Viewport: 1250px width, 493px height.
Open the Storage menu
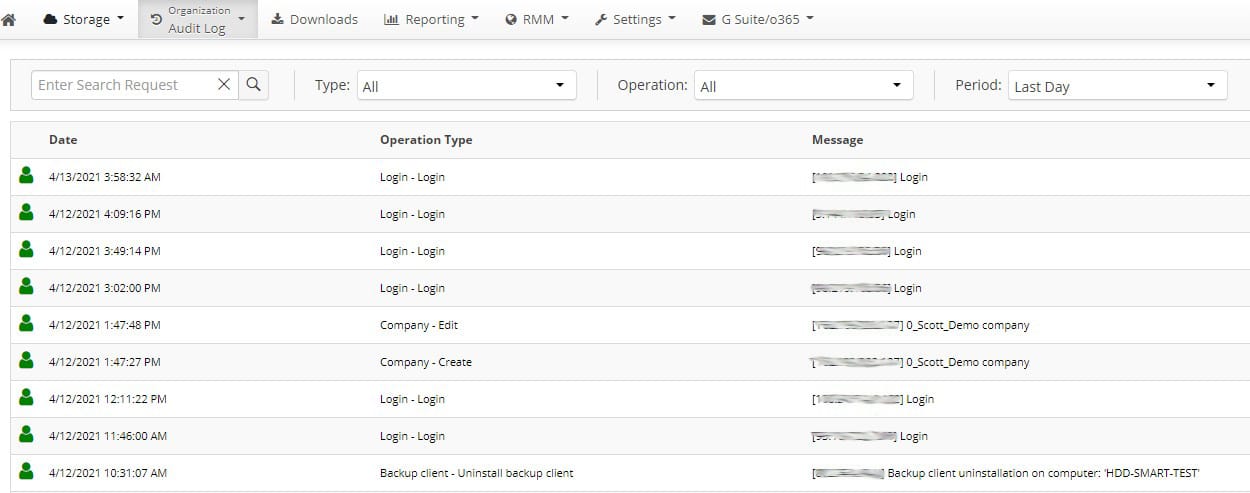click(84, 19)
